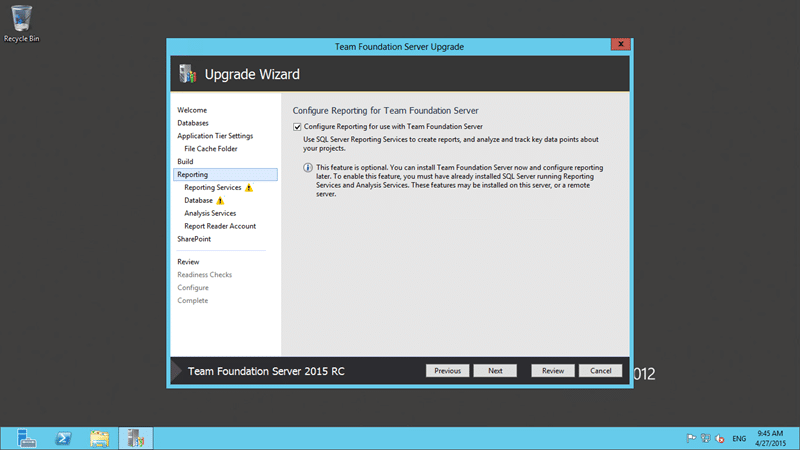Select the Databases wizard step

193,123
